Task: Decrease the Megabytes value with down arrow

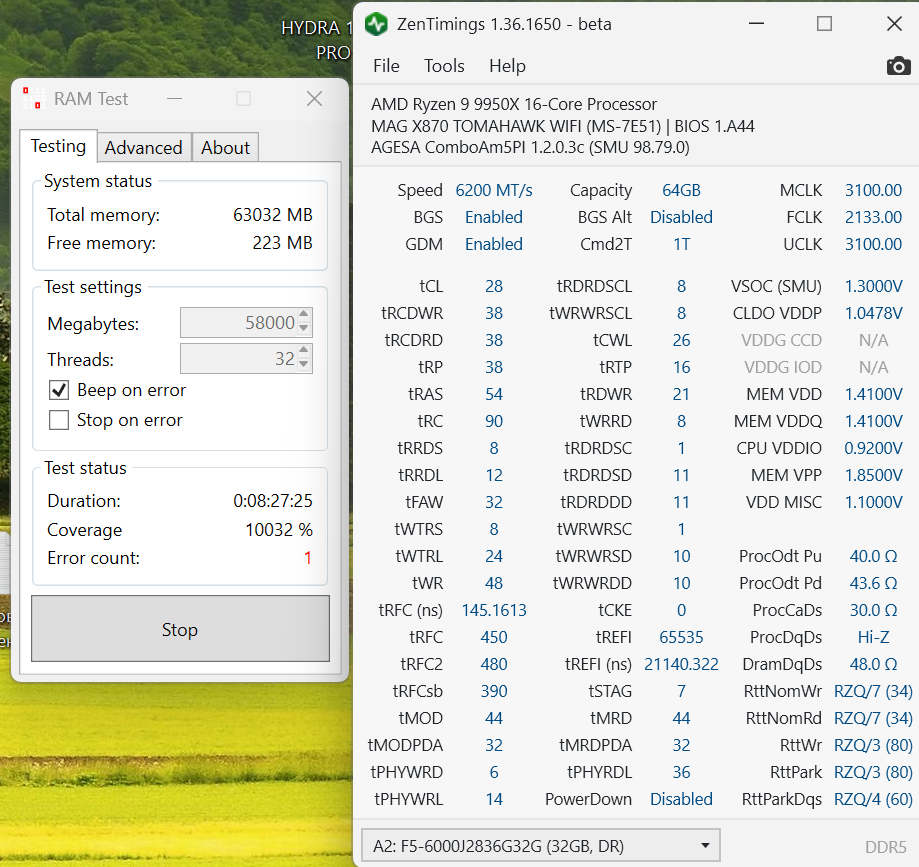Action: 304,329
